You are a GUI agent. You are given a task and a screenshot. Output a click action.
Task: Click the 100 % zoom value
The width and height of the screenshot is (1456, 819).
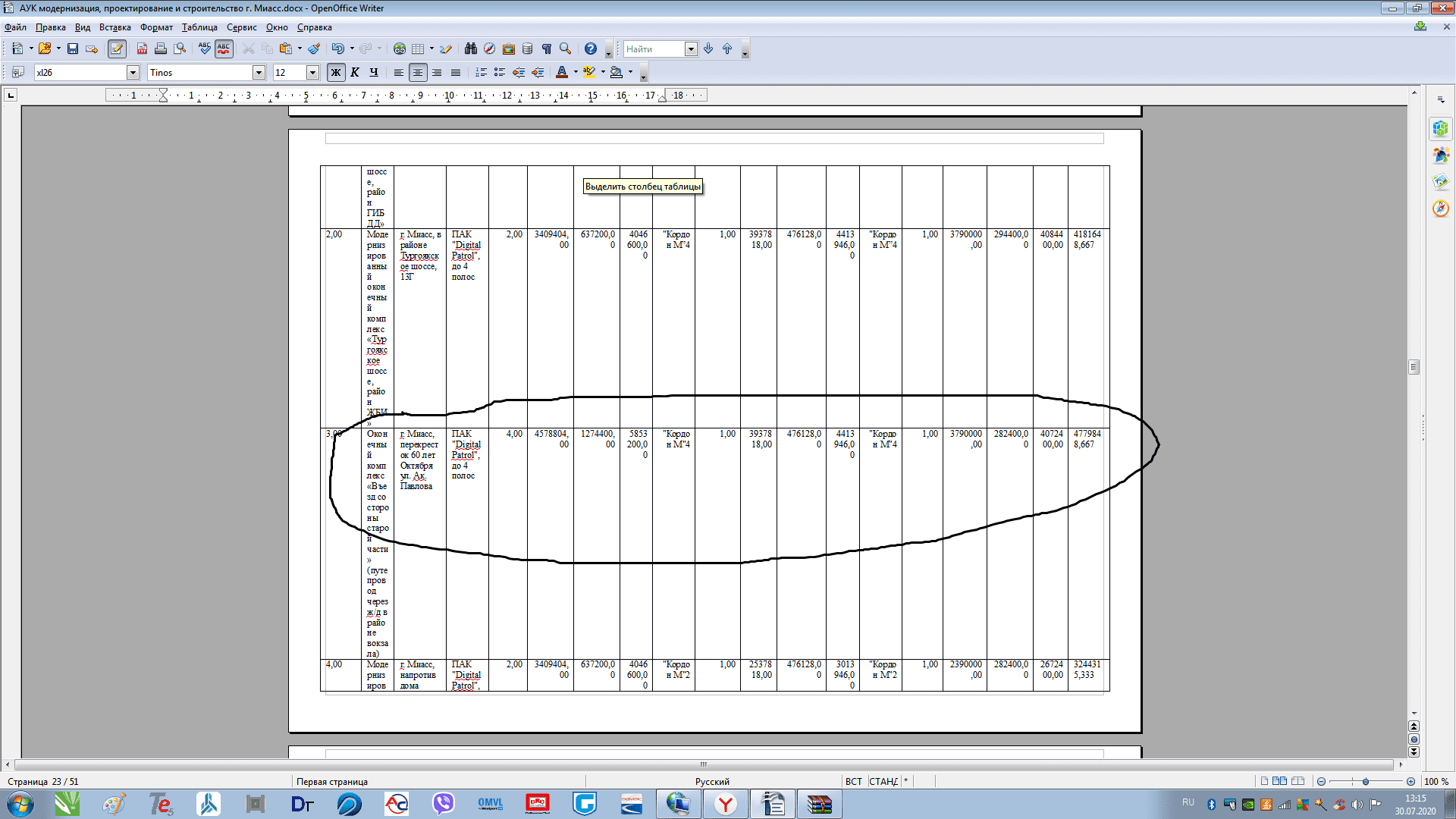1436,781
